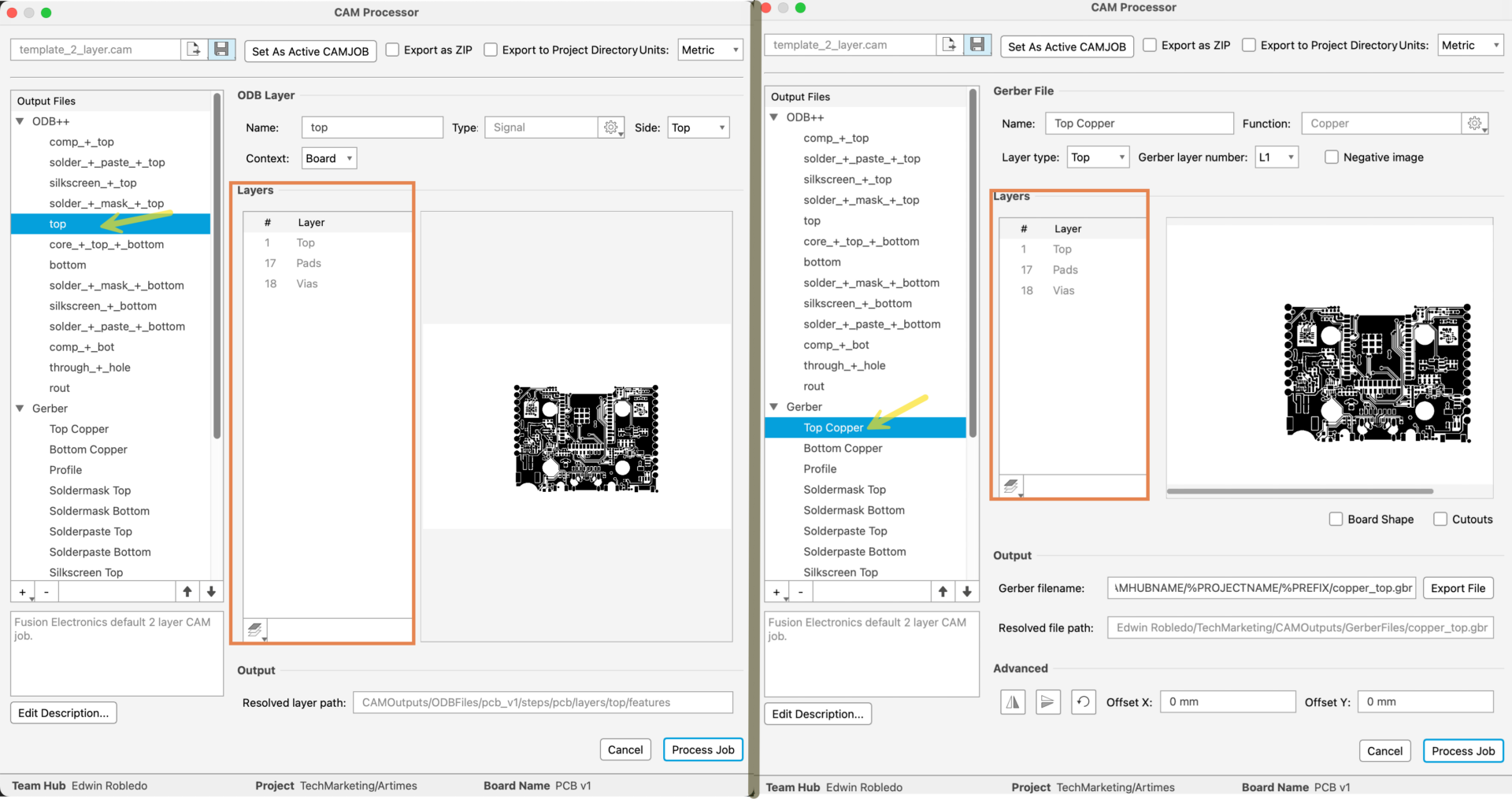This screenshot has width=1512, height=799.
Task: Move selected output file down
Action: (x=211, y=591)
